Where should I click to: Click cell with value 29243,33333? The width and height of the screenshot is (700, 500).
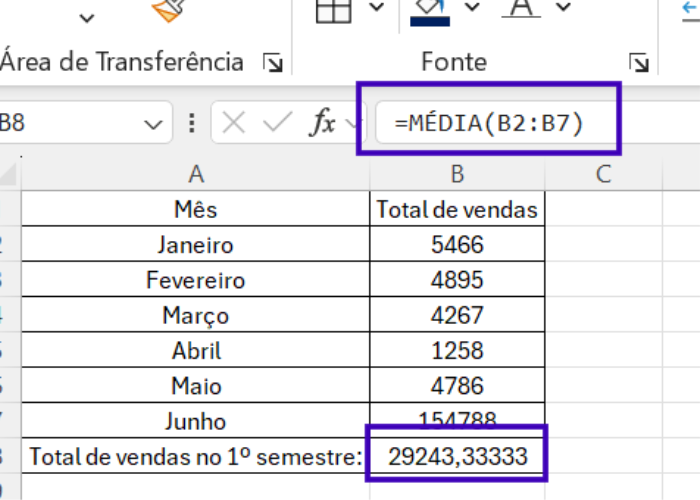click(457, 457)
